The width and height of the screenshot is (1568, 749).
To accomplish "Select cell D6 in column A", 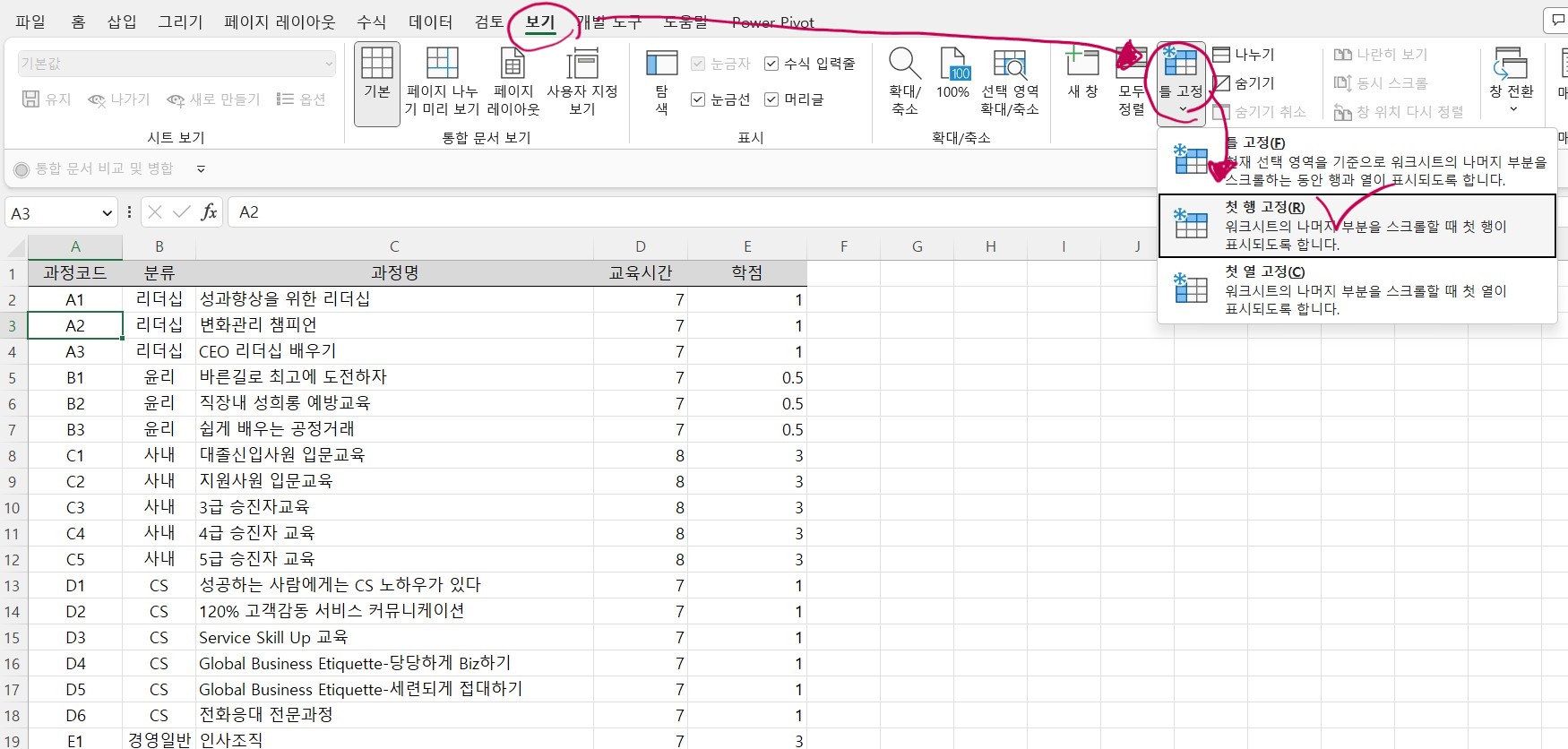I will [x=75, y=715].
